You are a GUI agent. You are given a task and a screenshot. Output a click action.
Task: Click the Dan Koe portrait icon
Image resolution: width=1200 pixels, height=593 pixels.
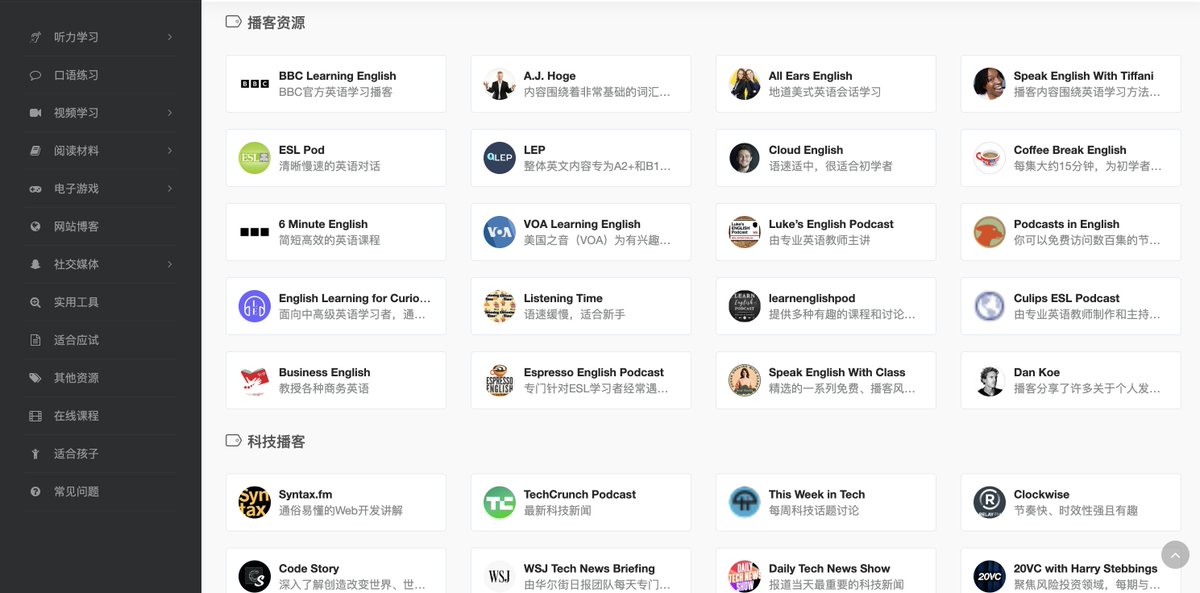pyautogui.click(x=989, y=380)
